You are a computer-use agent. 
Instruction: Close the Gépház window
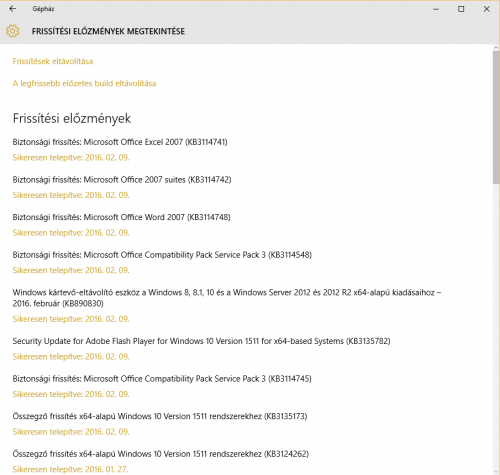click(487, 9)
